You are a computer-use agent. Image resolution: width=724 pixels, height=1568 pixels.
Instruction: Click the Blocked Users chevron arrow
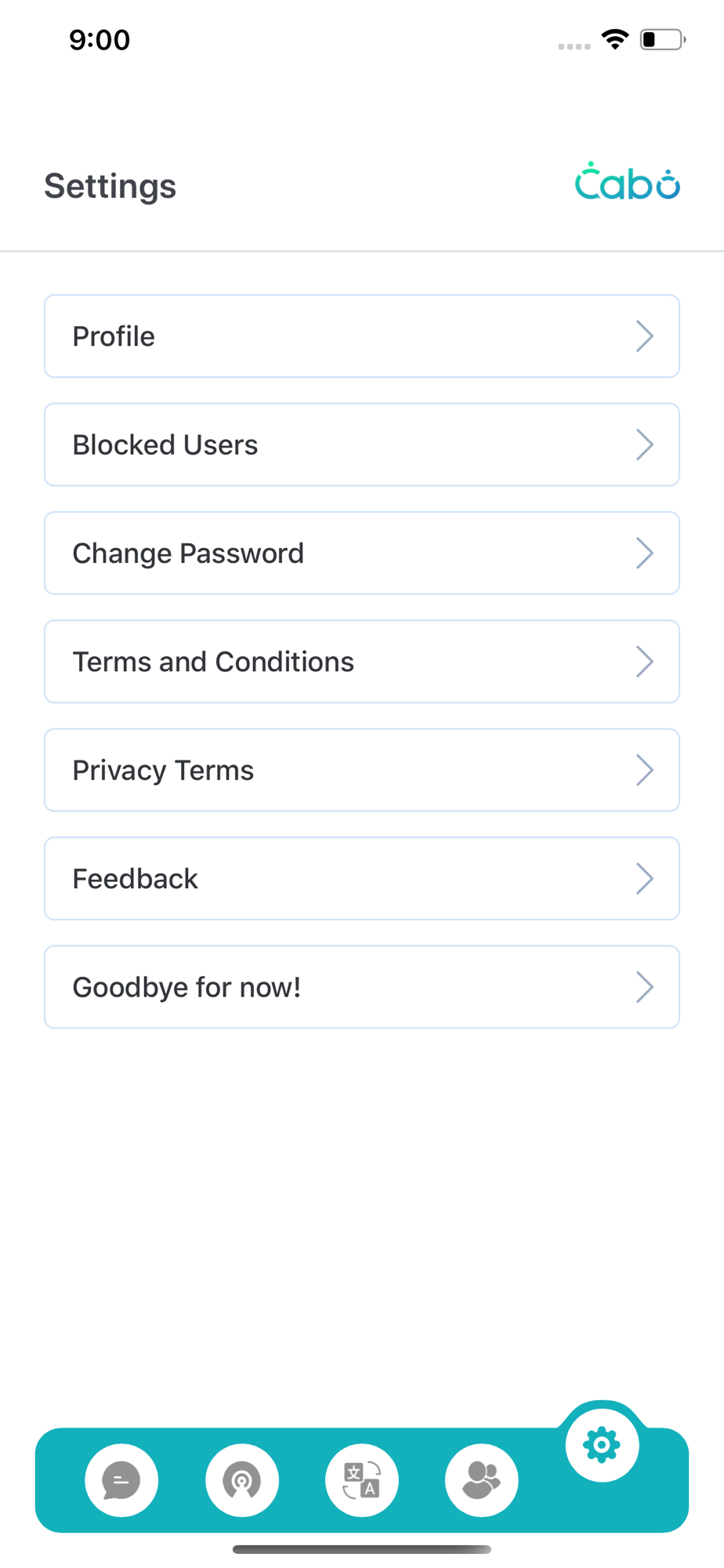click(x=644, y=445)
